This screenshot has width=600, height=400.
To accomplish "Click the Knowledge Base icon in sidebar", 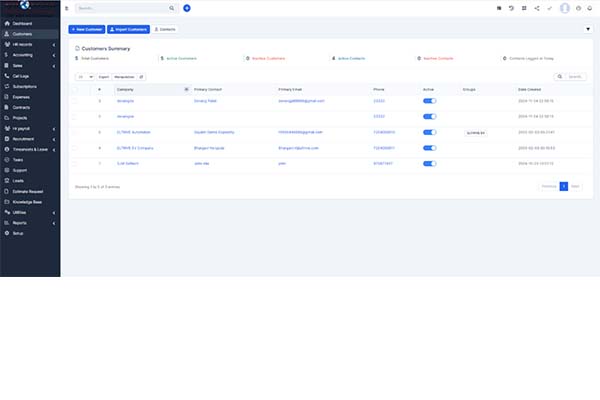I will click(x=7, y=202).
